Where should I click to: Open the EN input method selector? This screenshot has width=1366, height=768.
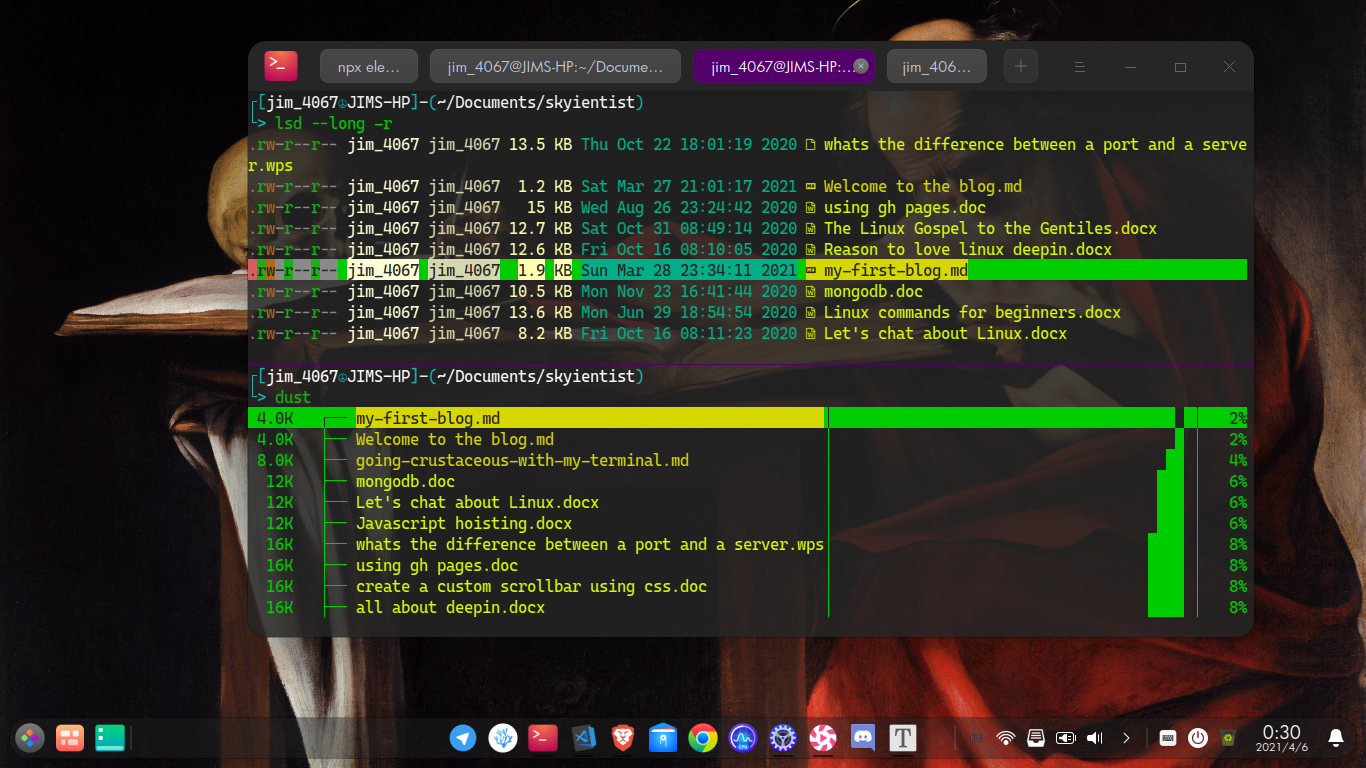[x=976, y=738]
